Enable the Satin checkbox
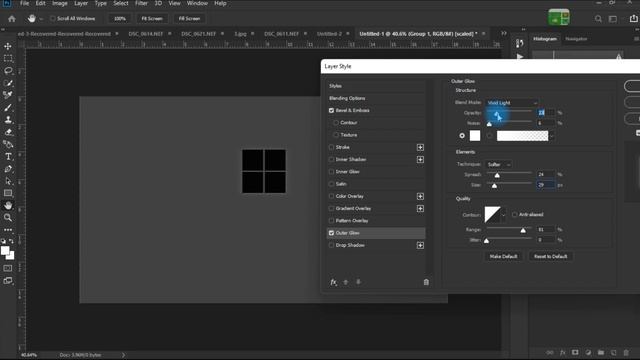Viewport: 640px width, 360px height. coord(331,184)
